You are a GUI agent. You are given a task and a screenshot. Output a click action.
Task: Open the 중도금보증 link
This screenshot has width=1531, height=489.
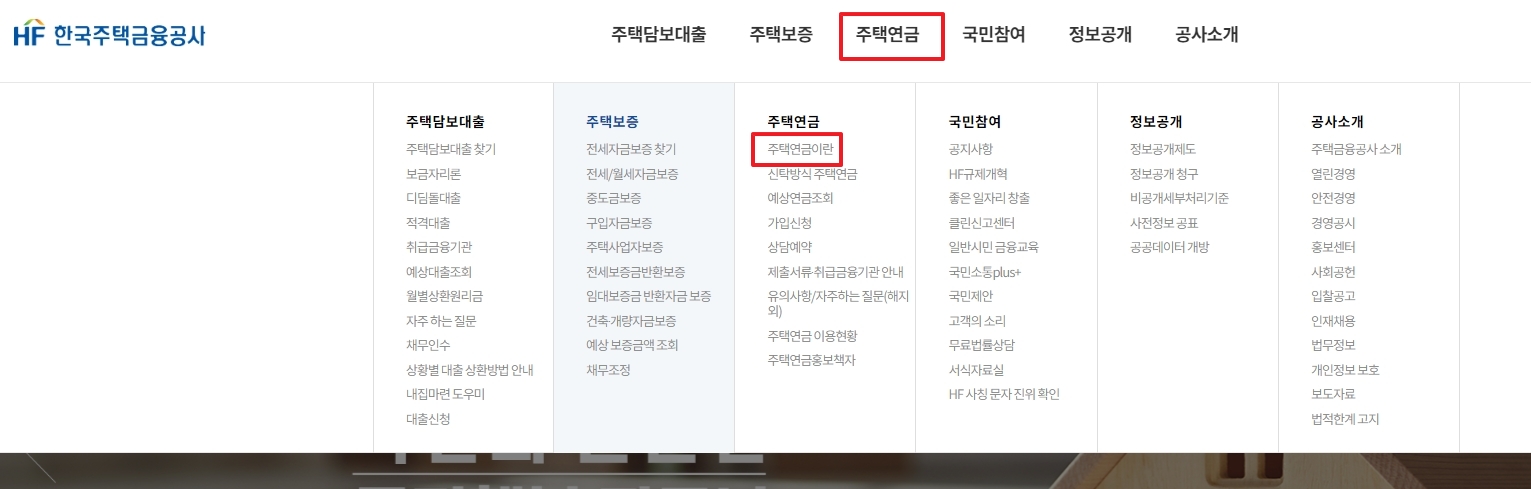pos(614,198)
